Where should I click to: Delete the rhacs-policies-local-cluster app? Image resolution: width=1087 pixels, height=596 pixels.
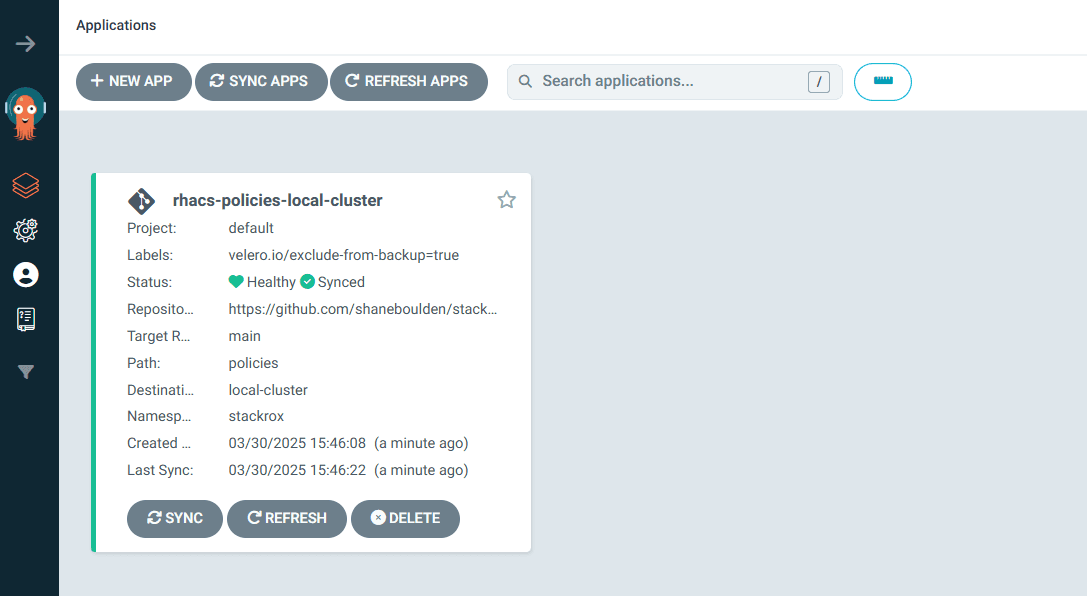pyautogui.click(x=405, y=519)
